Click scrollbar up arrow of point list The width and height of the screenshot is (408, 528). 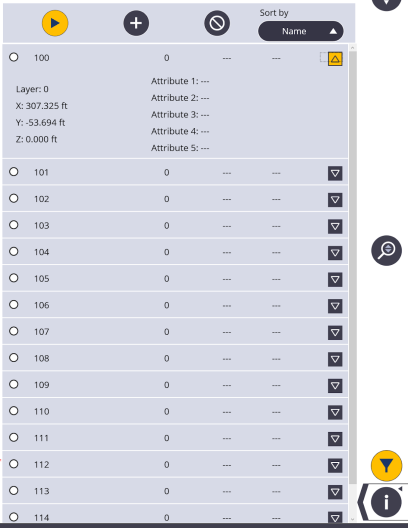pos(352,48)
